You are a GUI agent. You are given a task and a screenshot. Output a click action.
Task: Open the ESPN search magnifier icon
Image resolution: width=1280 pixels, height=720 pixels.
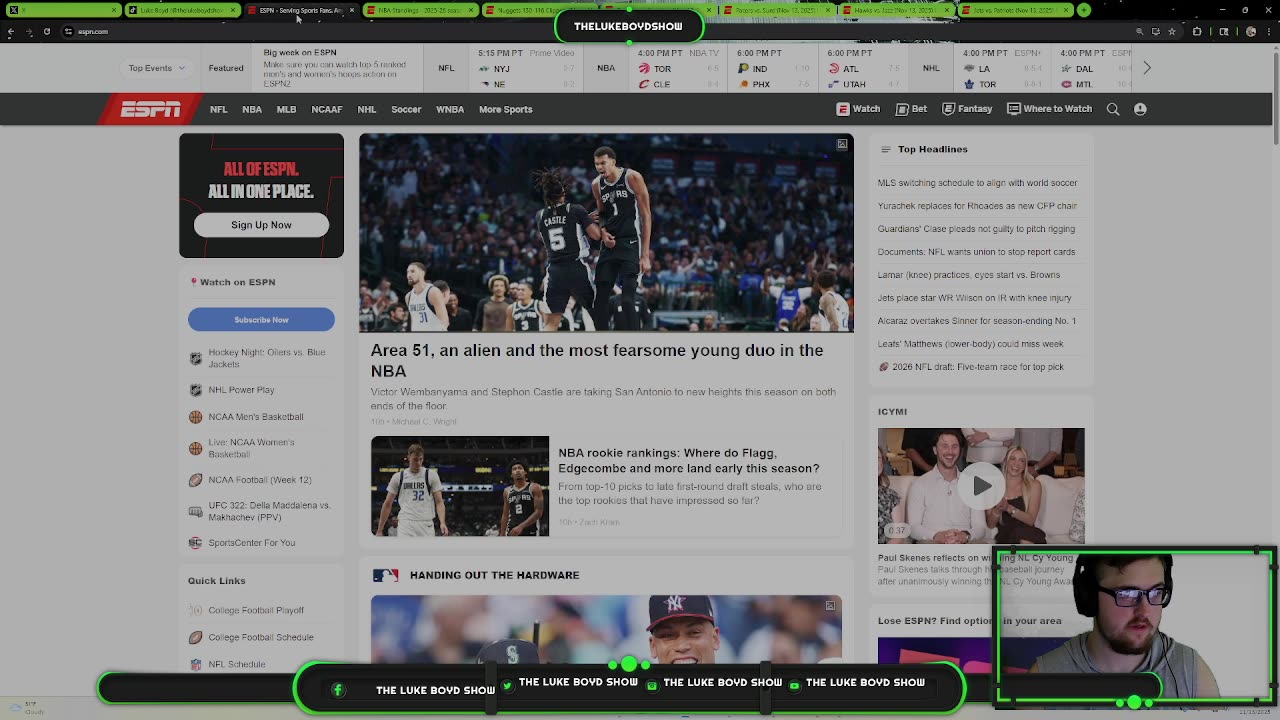click(x=1113, y=109)
